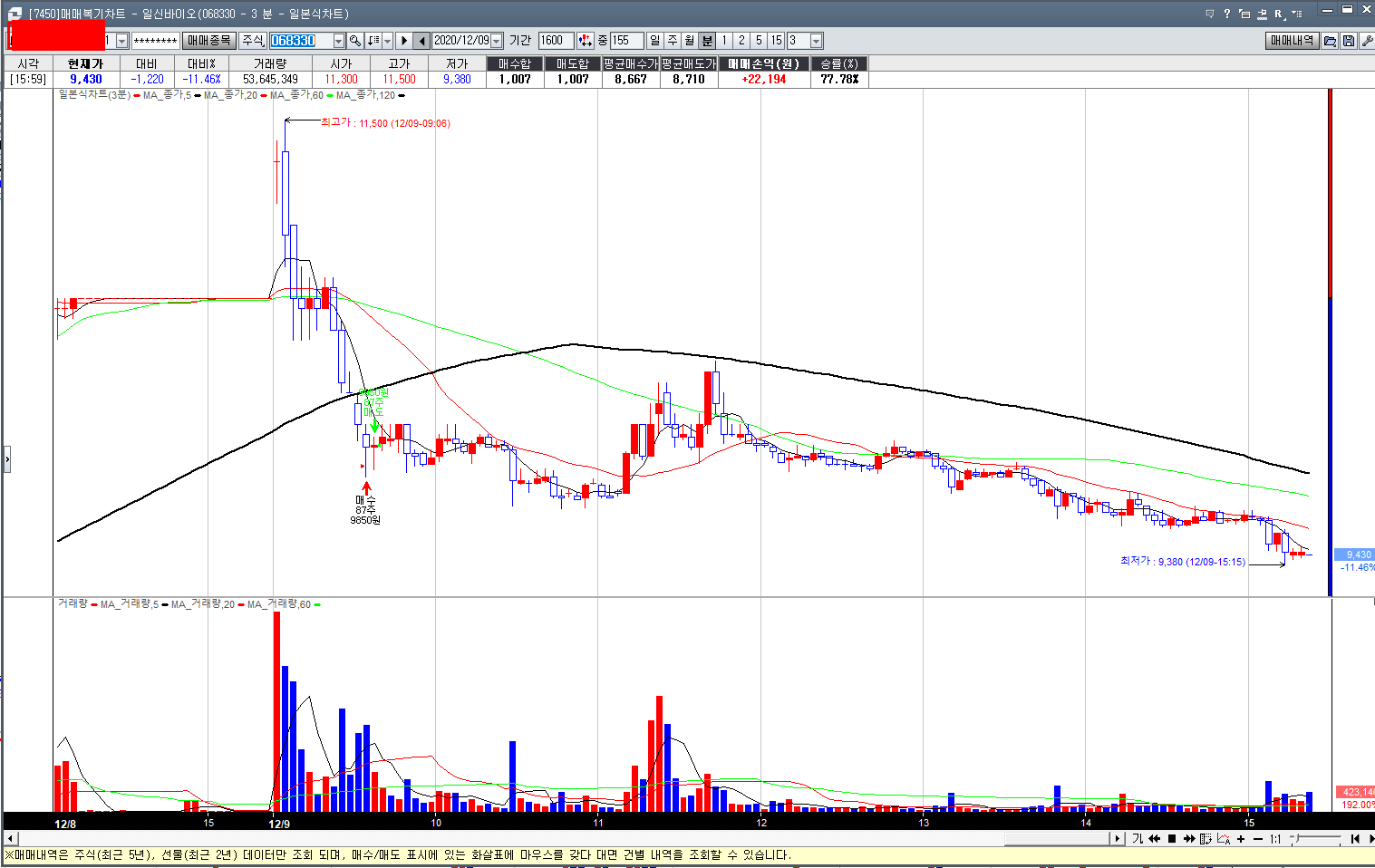Click the left-edge panel expand arrow
Image resolution: width=1375 pixels, height=868 pixels.
pyautogui.click(x=6, y=459)
